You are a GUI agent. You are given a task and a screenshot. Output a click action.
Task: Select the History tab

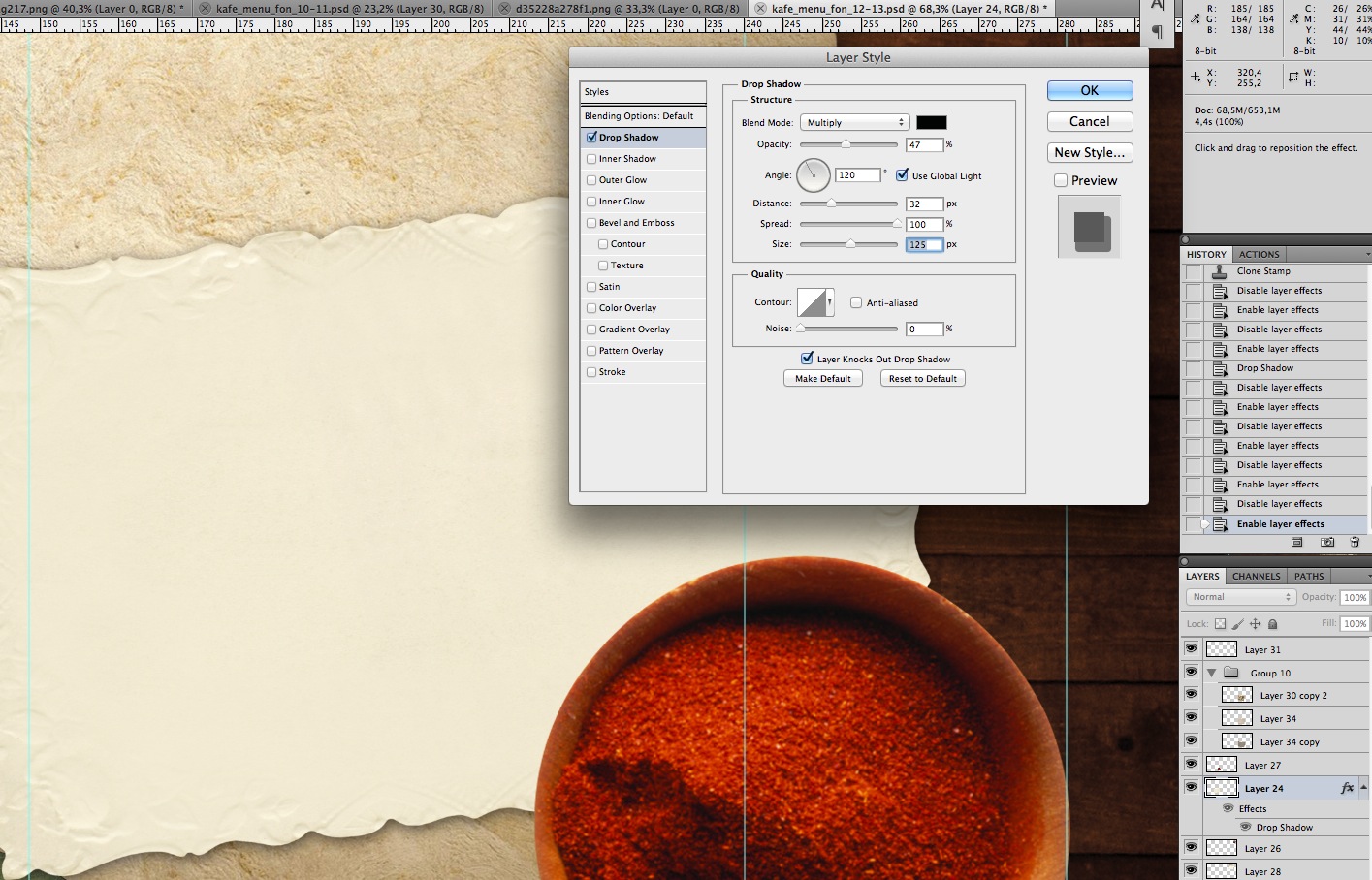1206,254
